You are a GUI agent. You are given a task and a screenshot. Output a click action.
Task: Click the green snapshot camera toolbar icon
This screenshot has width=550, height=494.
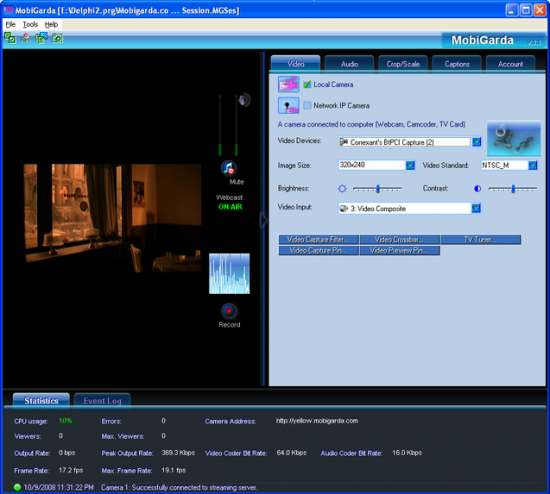57,38
